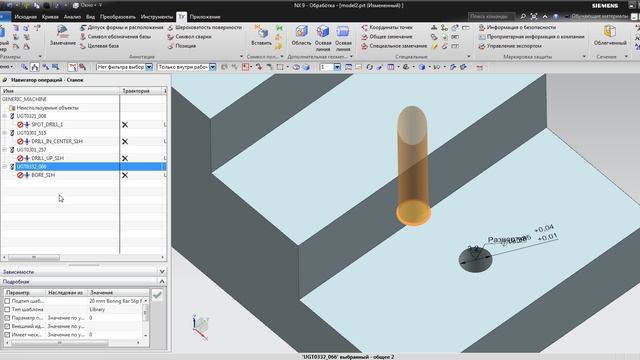Expand Маркировка защиты group arrow
640x360 pixels.
click(584, 57)
